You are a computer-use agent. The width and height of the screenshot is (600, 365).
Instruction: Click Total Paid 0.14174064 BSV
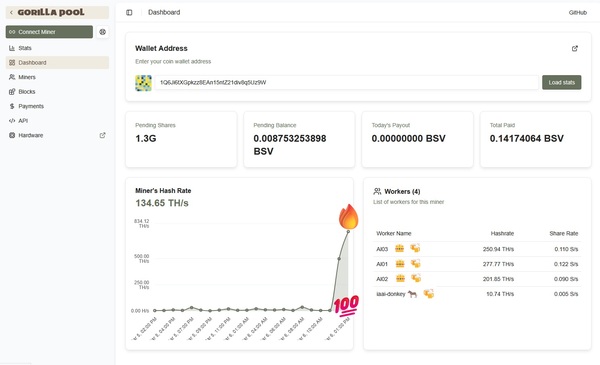coord(527,139)
